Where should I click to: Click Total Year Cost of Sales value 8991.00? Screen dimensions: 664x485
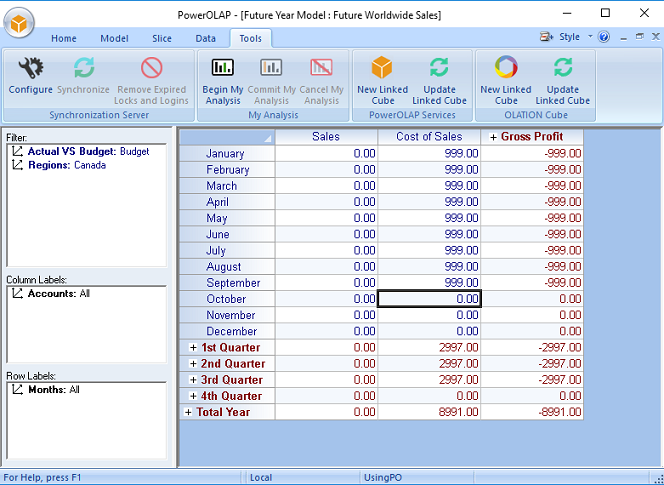(429, 412)
